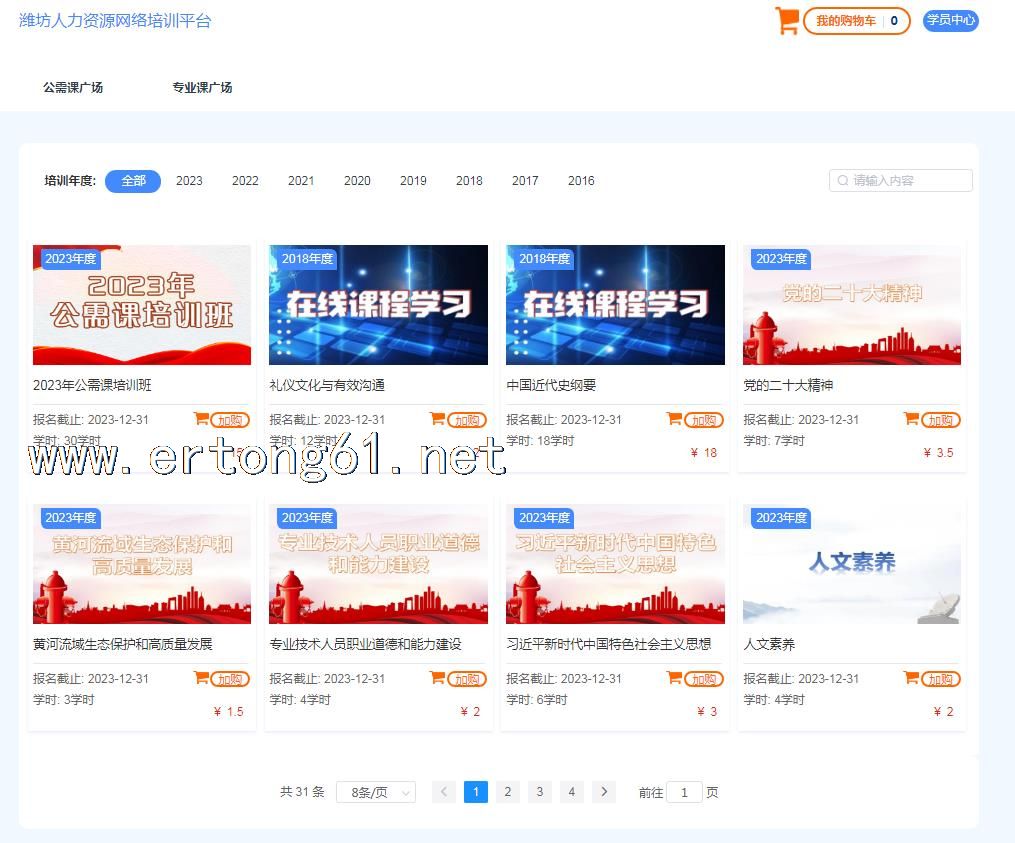Go to next page with right arrow
1015x843 pixels.
604,792
